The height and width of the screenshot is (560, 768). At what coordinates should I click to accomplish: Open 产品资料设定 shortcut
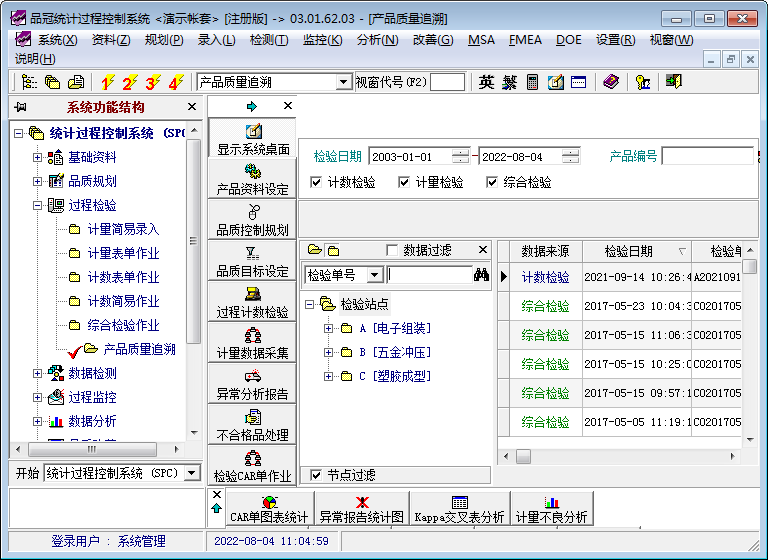coord(253,178)
